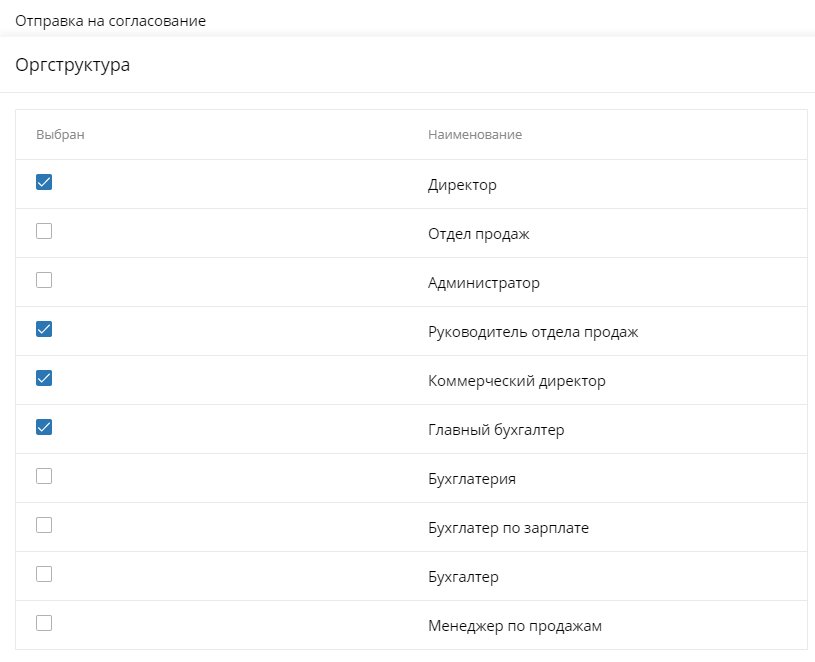Enable Менеджер по продажам checkbox
Viewport: 815px width, 662px height.
44,623
